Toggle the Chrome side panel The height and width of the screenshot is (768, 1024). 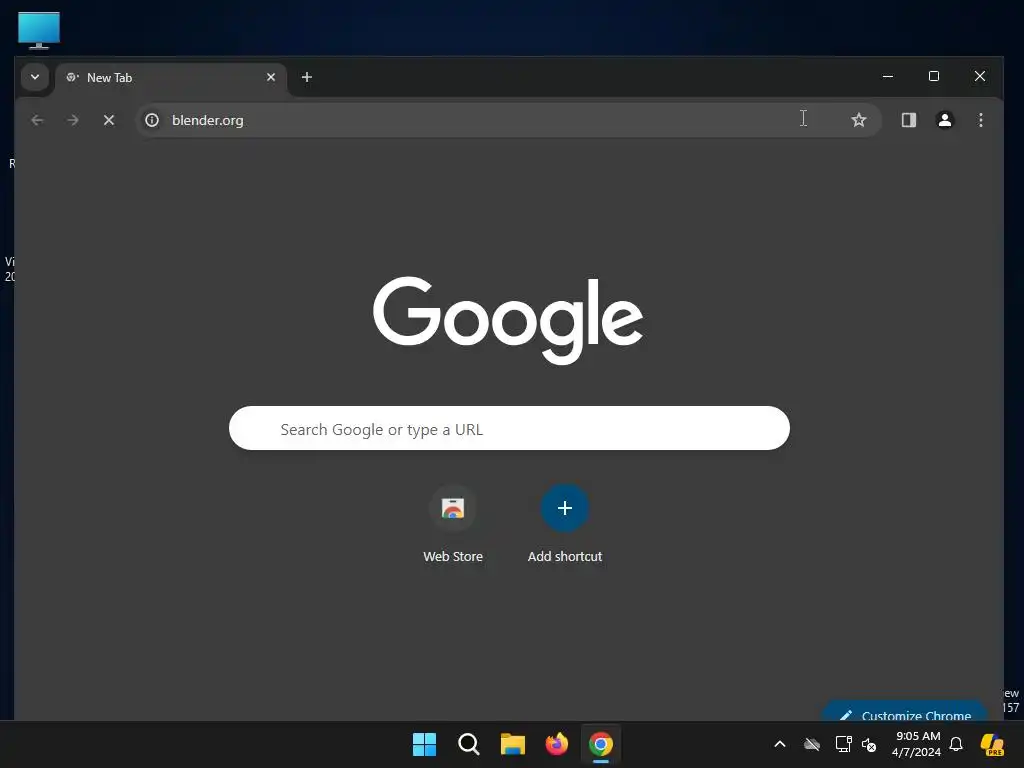coord(908,120)
